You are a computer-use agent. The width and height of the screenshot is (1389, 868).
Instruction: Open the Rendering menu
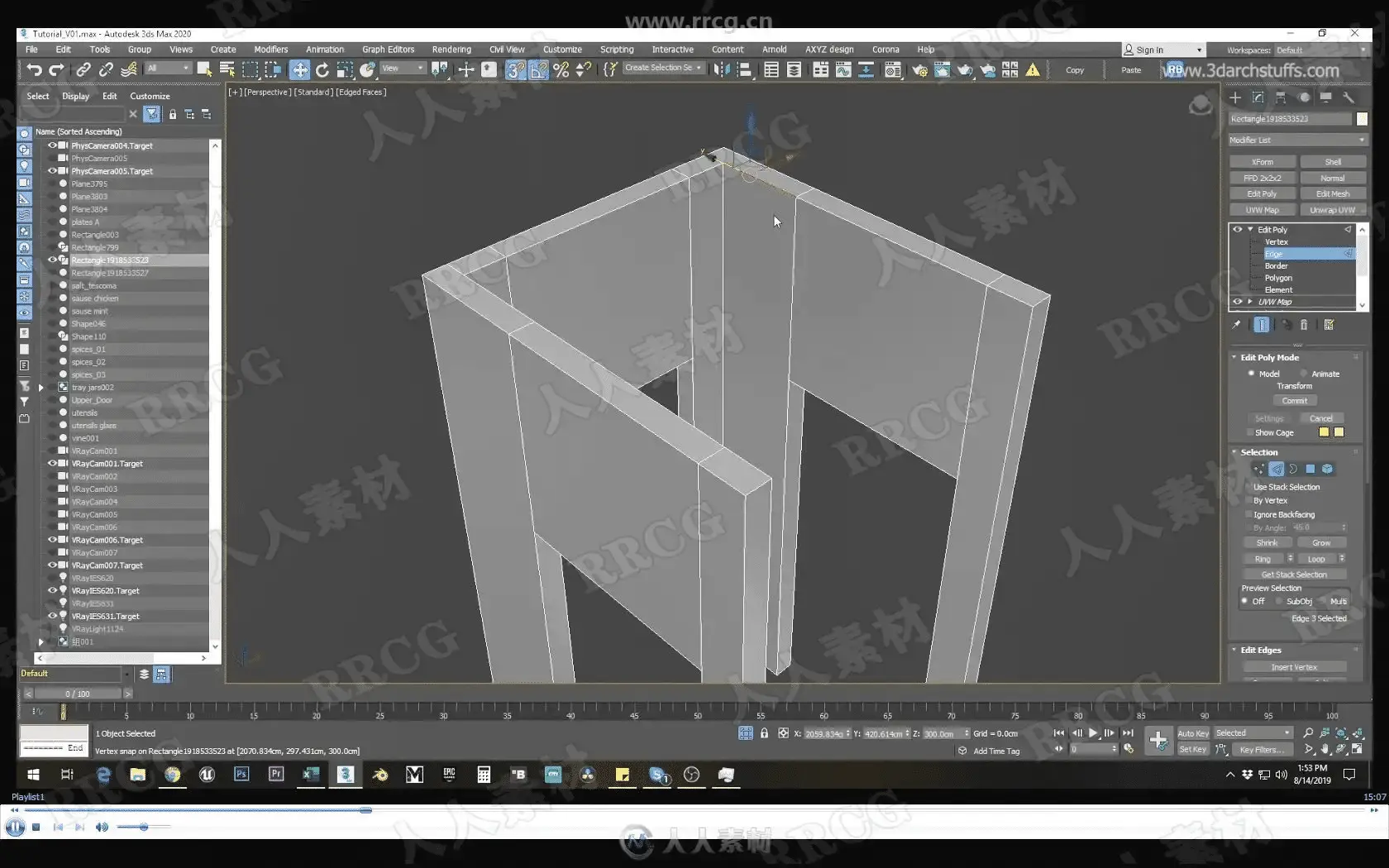(451, 50)
